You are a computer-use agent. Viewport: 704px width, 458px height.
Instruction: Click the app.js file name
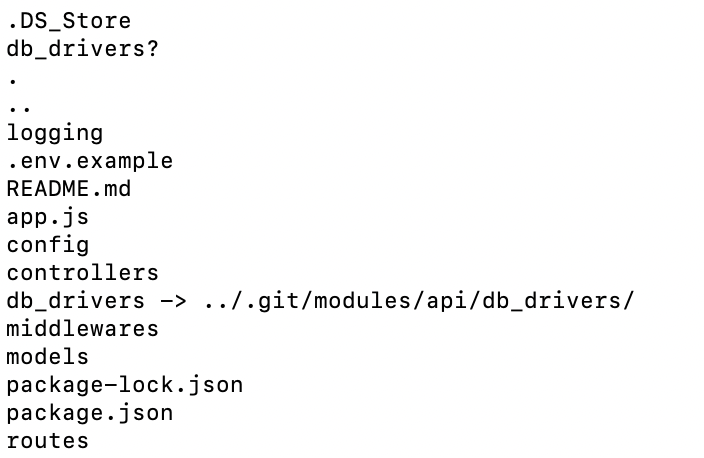(47, 217)
